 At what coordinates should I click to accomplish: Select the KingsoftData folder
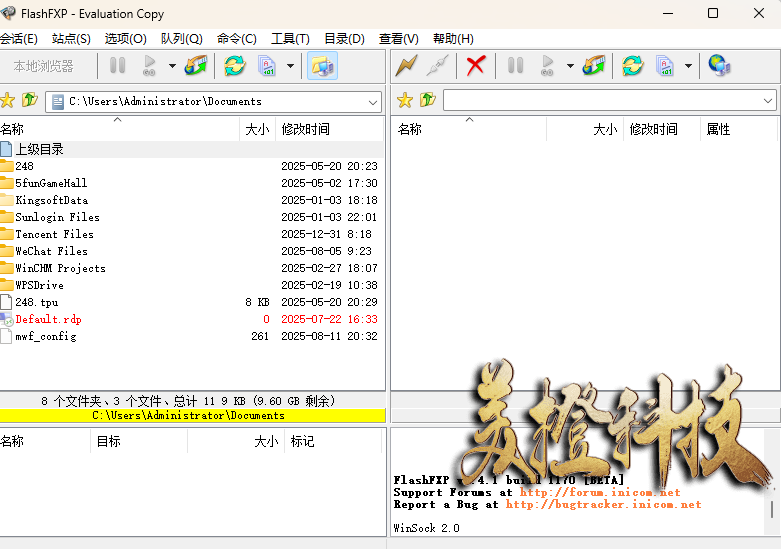point(192,200)
